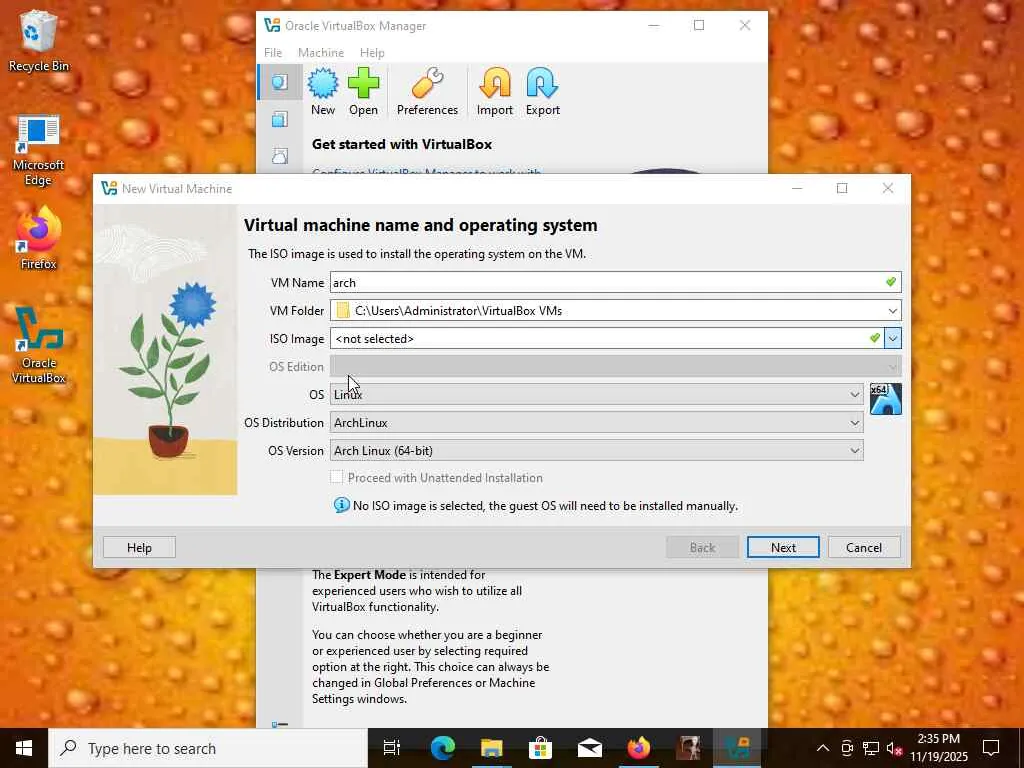Click the VirtualBox taskbar button
1024x768 pixels.
737,748
